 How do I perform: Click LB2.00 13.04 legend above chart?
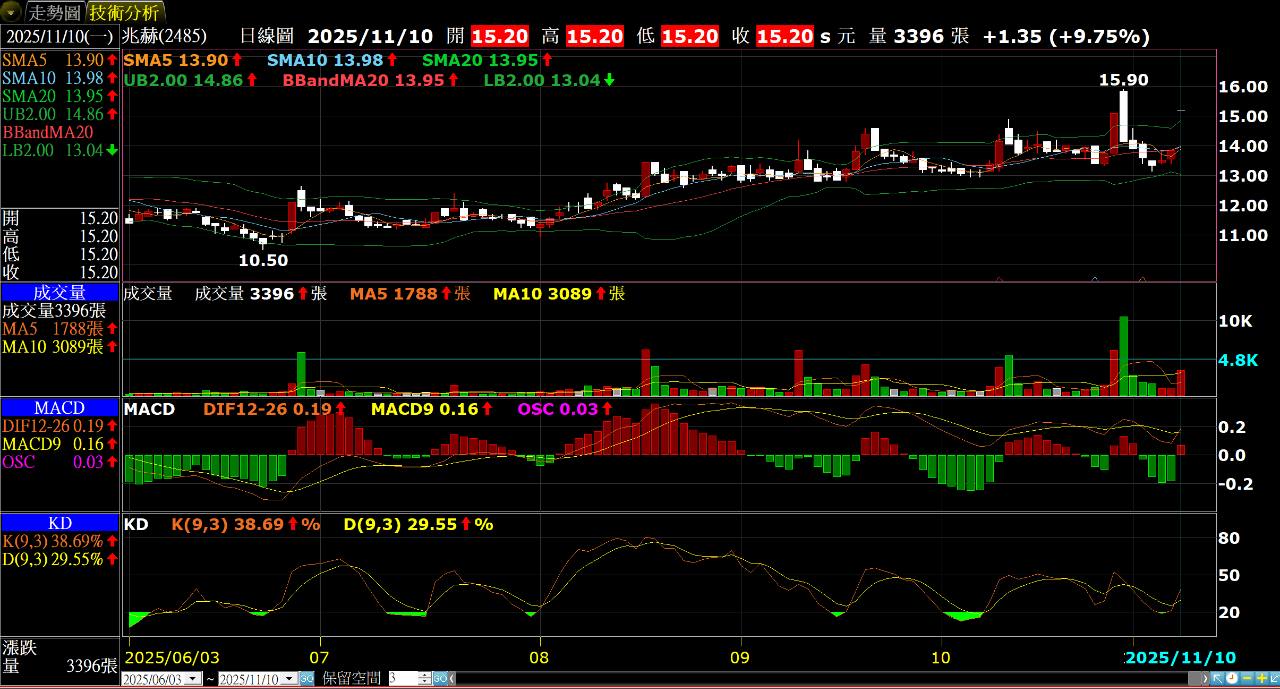pos(549,79)
